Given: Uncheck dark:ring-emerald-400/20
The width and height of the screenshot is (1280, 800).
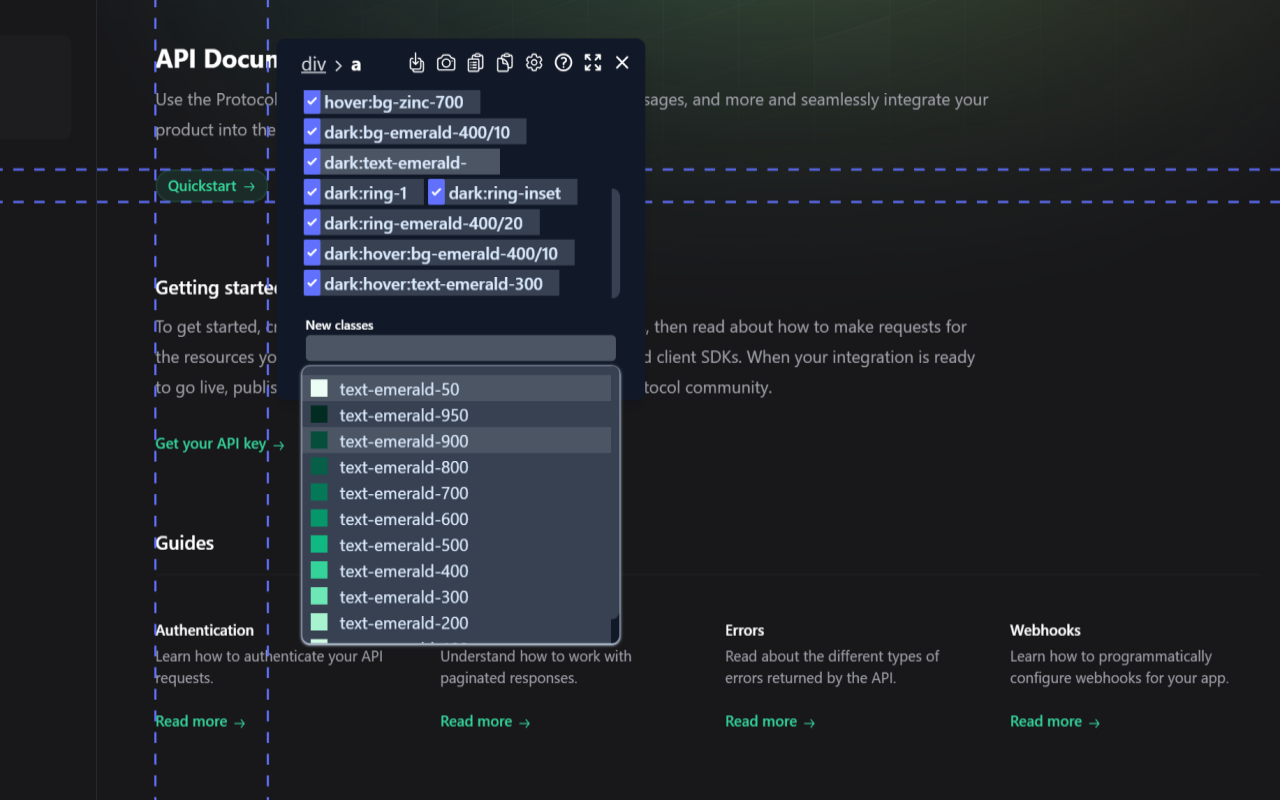Looking at the screenshot, I should tap(312, 223).
